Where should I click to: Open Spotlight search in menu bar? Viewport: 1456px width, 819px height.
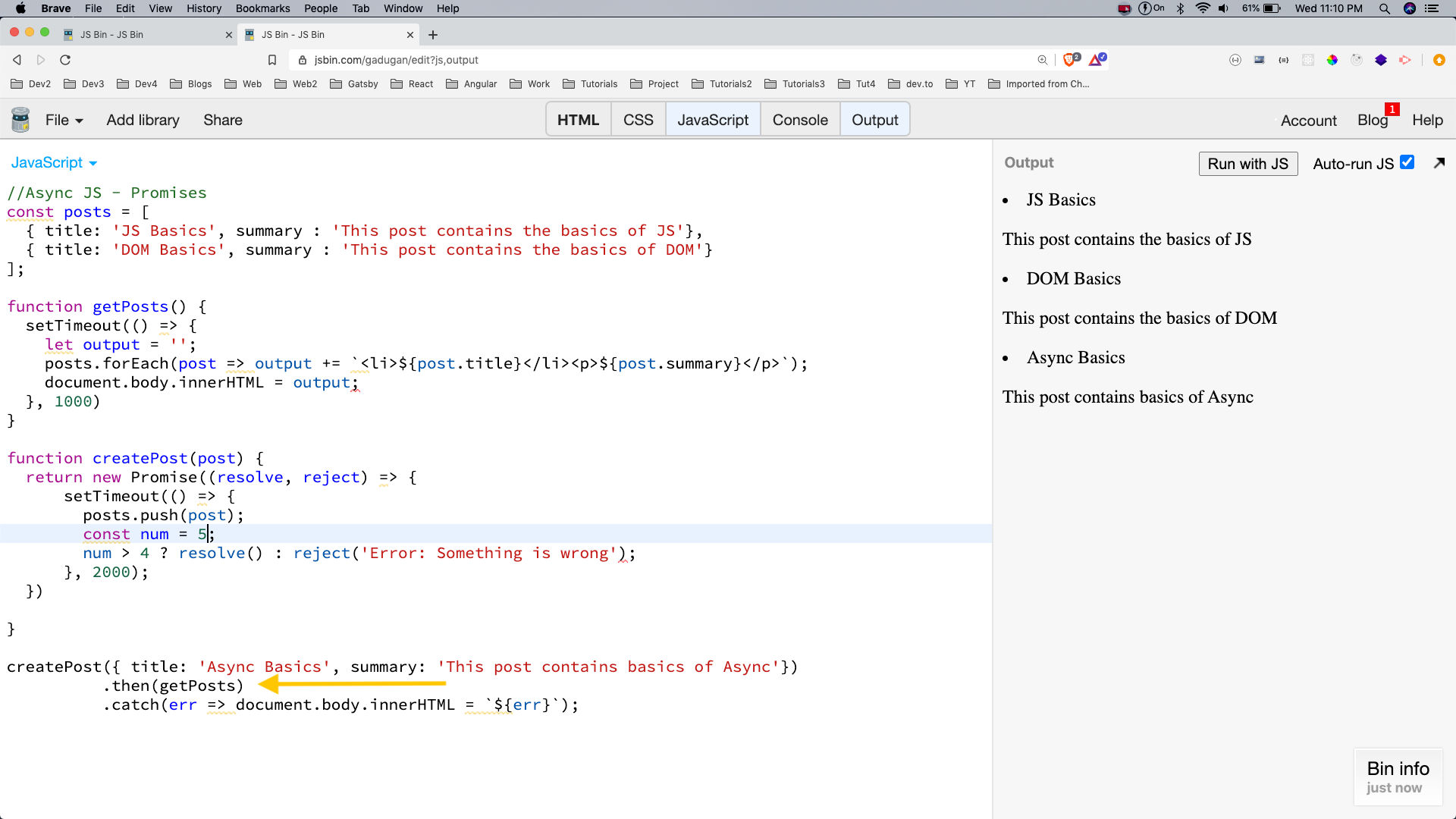(x=1384, y=8)
